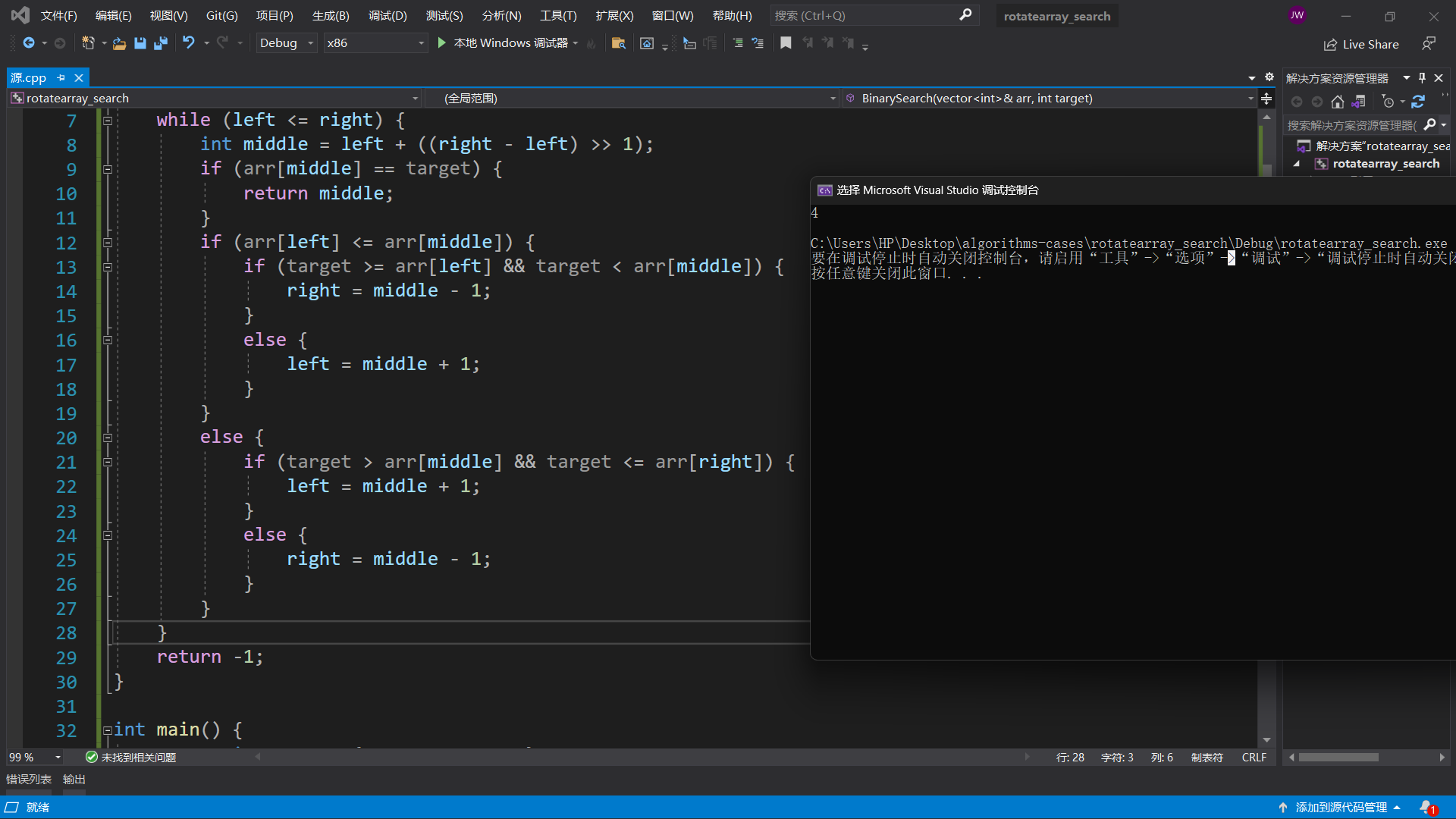Open the 文件(F) menu

pyautogui.click(x=59, y=15)
